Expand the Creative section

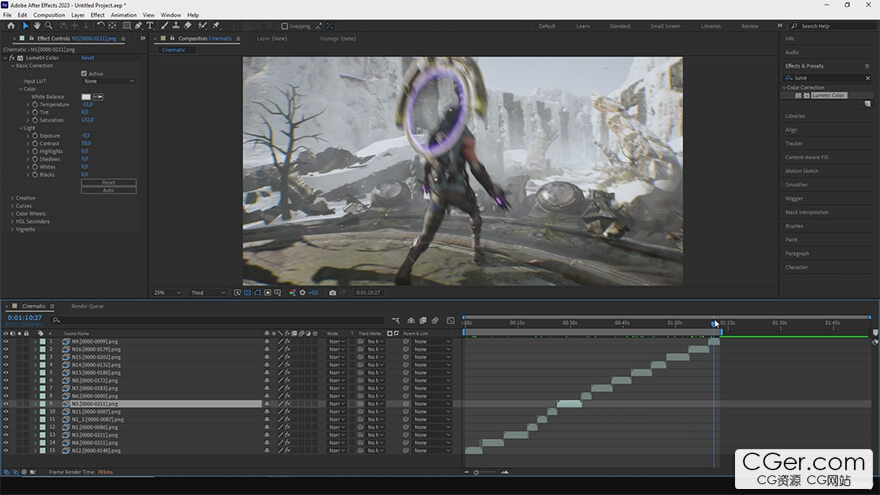[x=12, y=198]
